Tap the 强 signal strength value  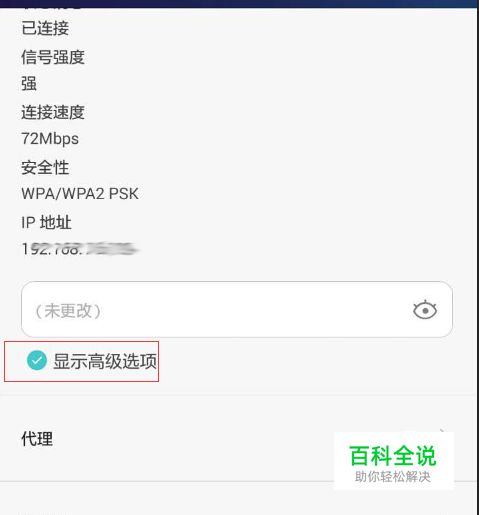[29, 83]
